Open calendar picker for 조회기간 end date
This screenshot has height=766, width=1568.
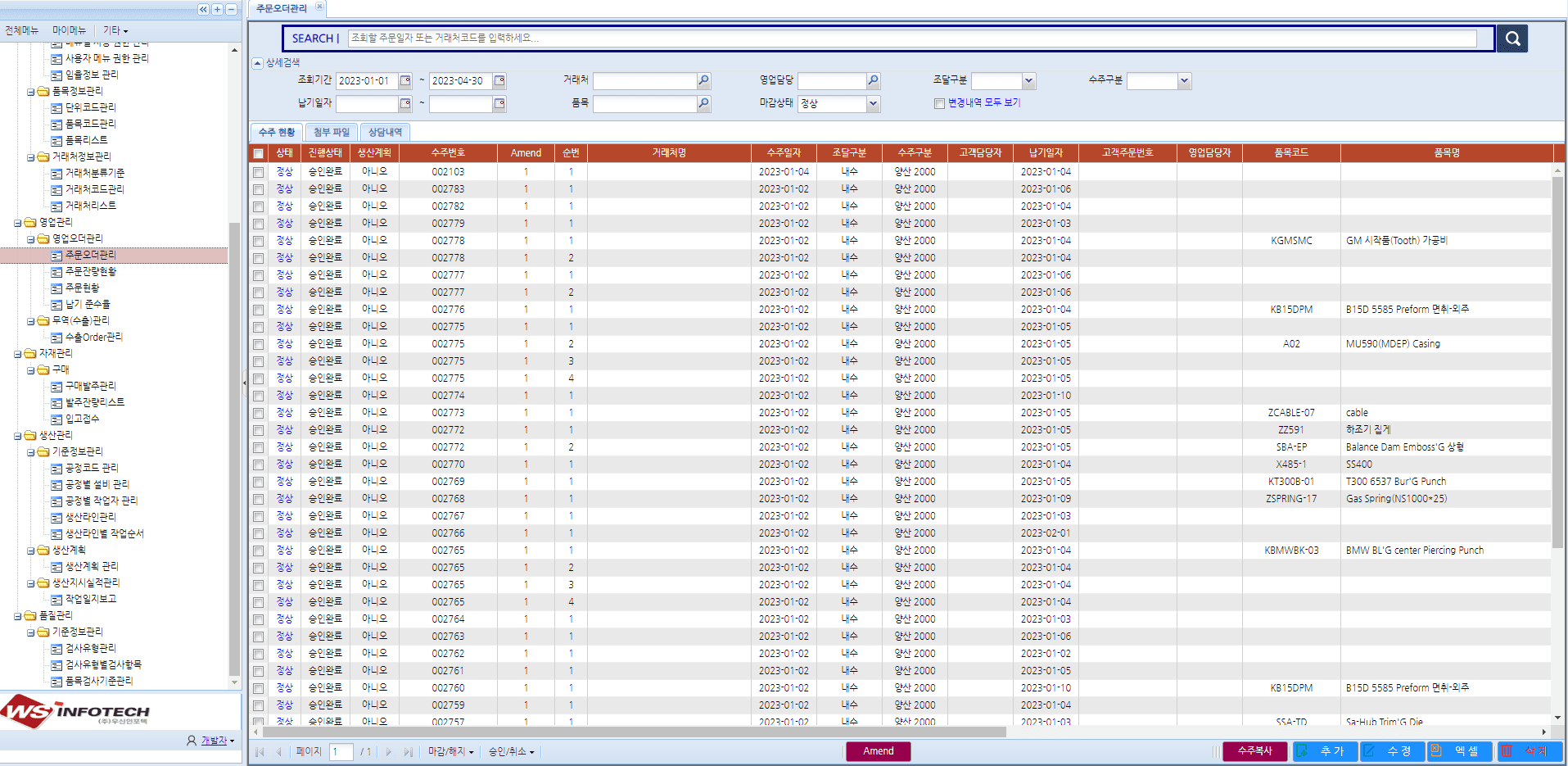pos(499,81)
